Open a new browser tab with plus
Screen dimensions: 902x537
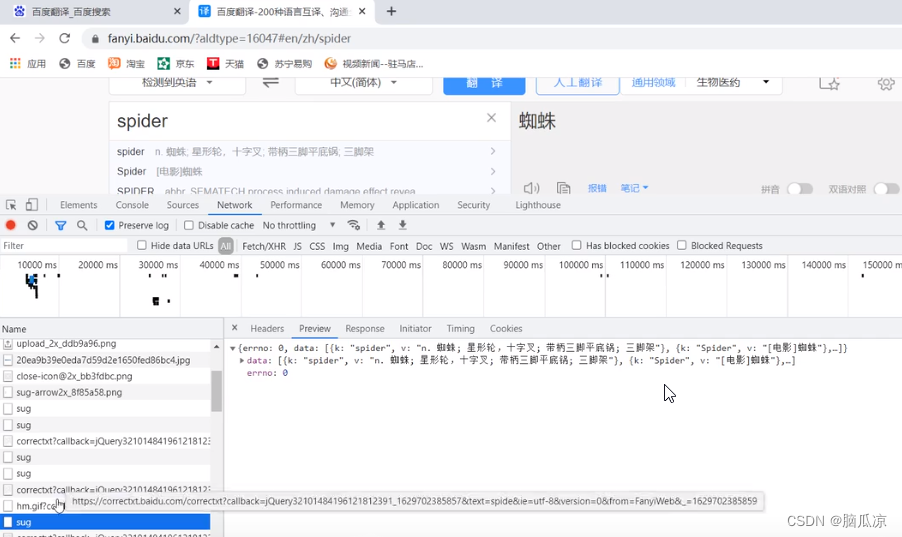[x=391, y=11]
